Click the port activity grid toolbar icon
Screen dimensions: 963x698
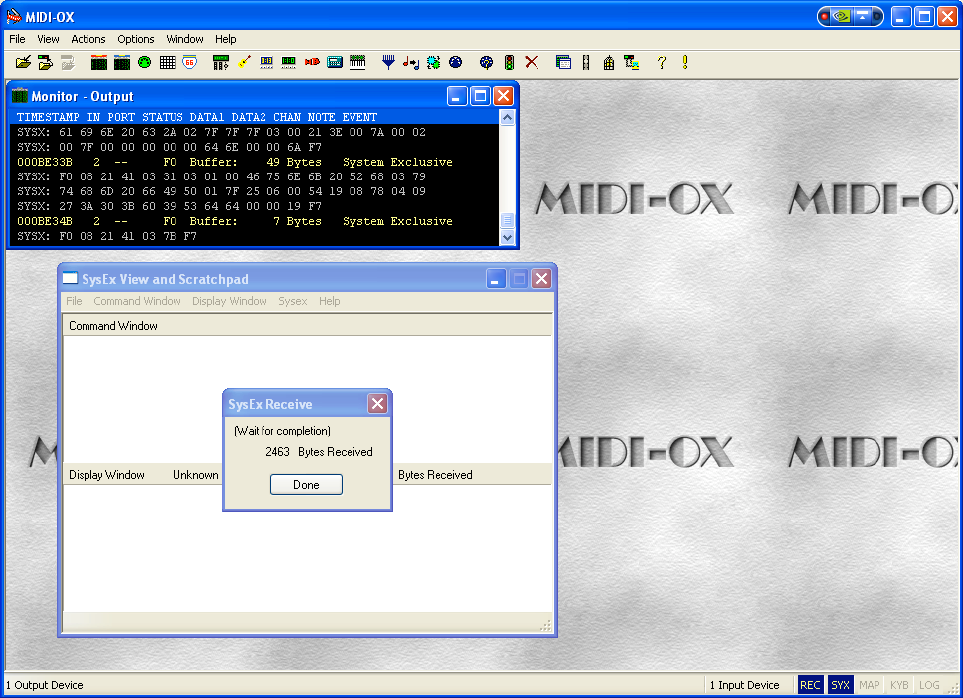click(x=167, y=63)
